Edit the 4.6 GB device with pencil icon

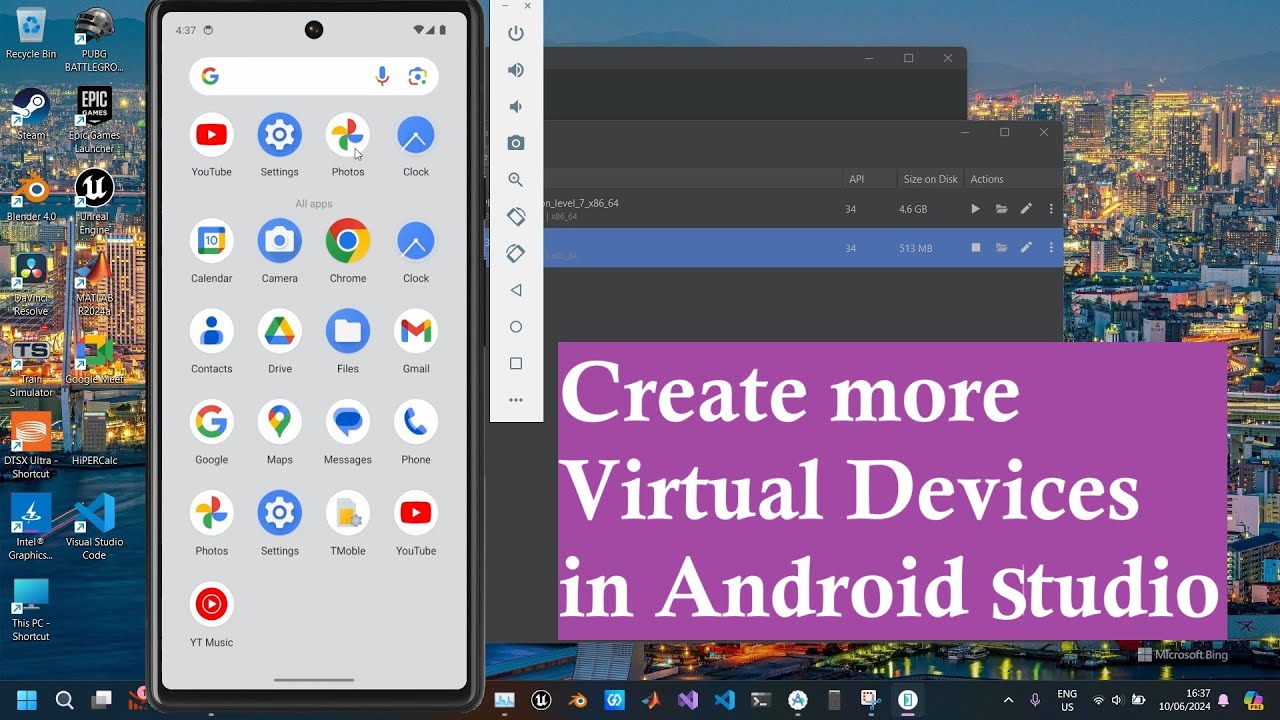point(1026,209)
